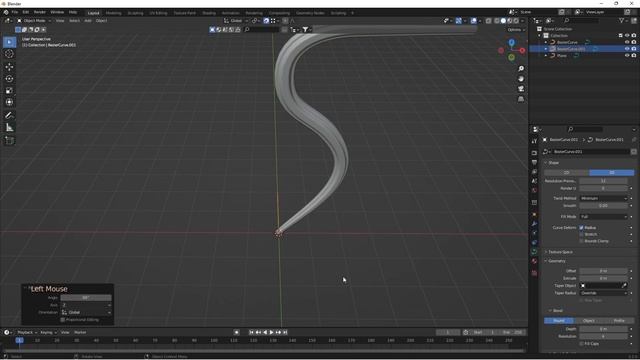Click the Add Cube tool
The height and width of the screenshot is (360, 640).
click(9, 140)
